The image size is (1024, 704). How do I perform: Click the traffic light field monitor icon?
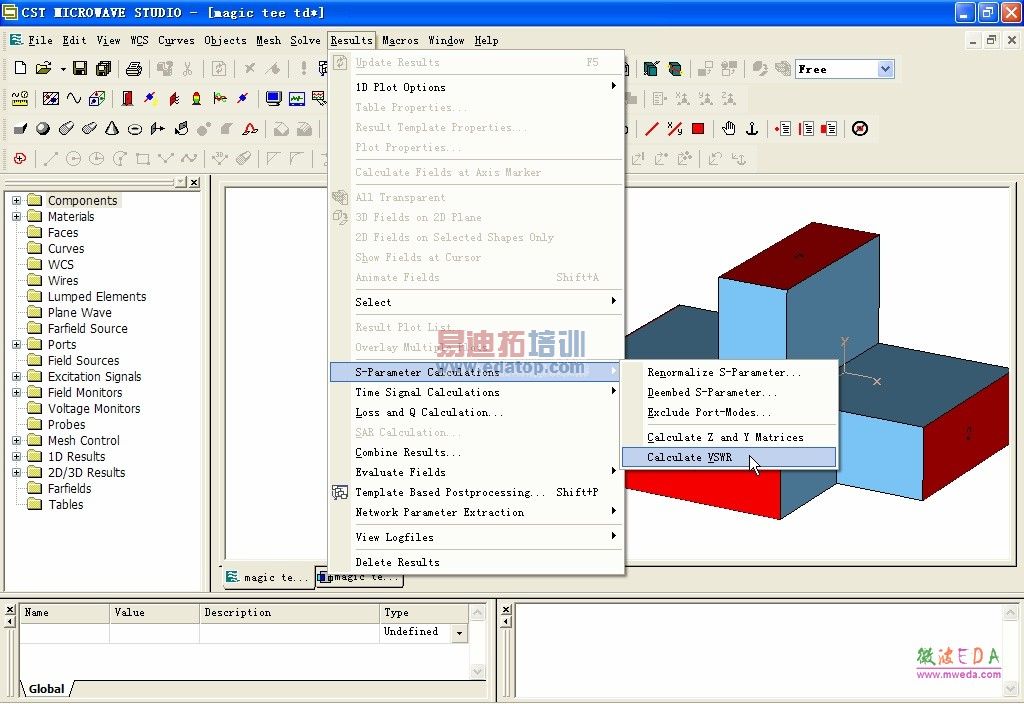pos(196,99)
